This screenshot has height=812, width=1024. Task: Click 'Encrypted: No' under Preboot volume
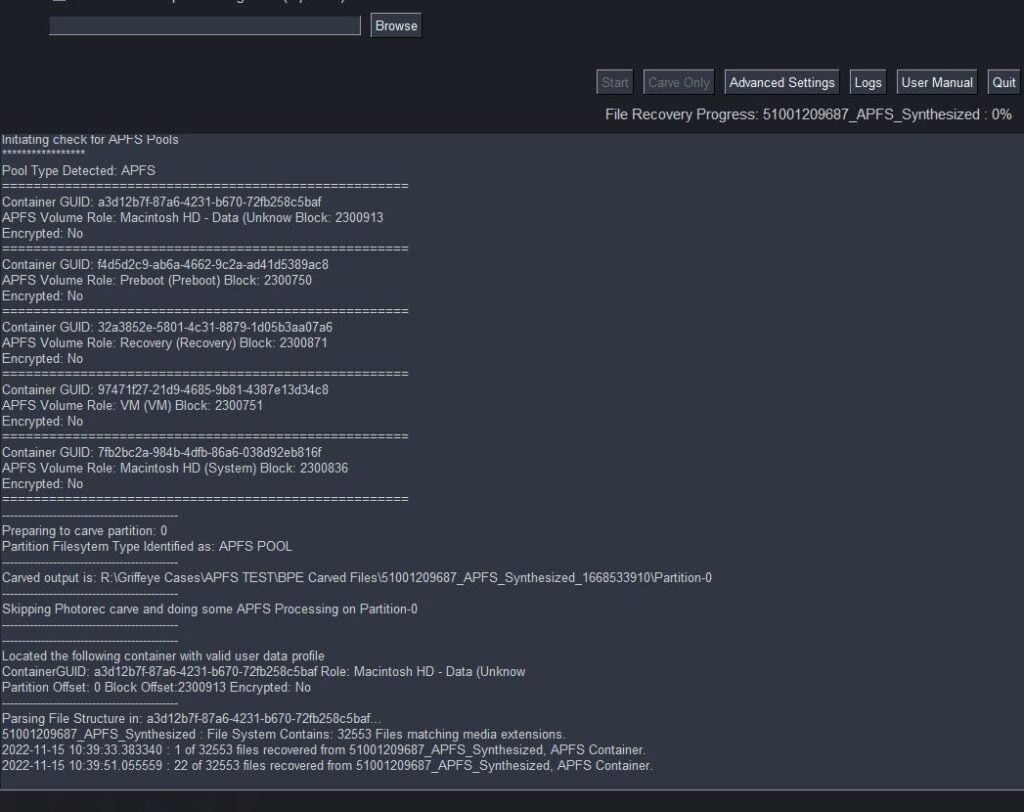point(42,296)
